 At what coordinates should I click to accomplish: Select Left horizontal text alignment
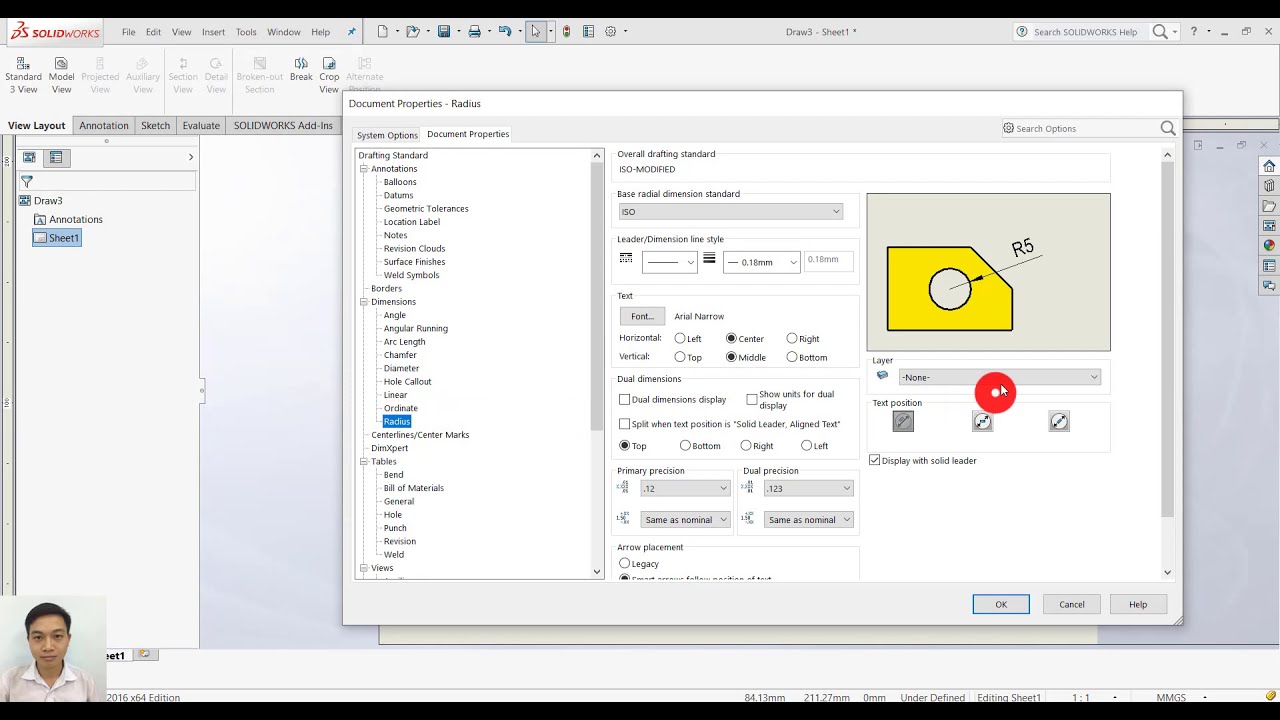(x=680, y=339)
